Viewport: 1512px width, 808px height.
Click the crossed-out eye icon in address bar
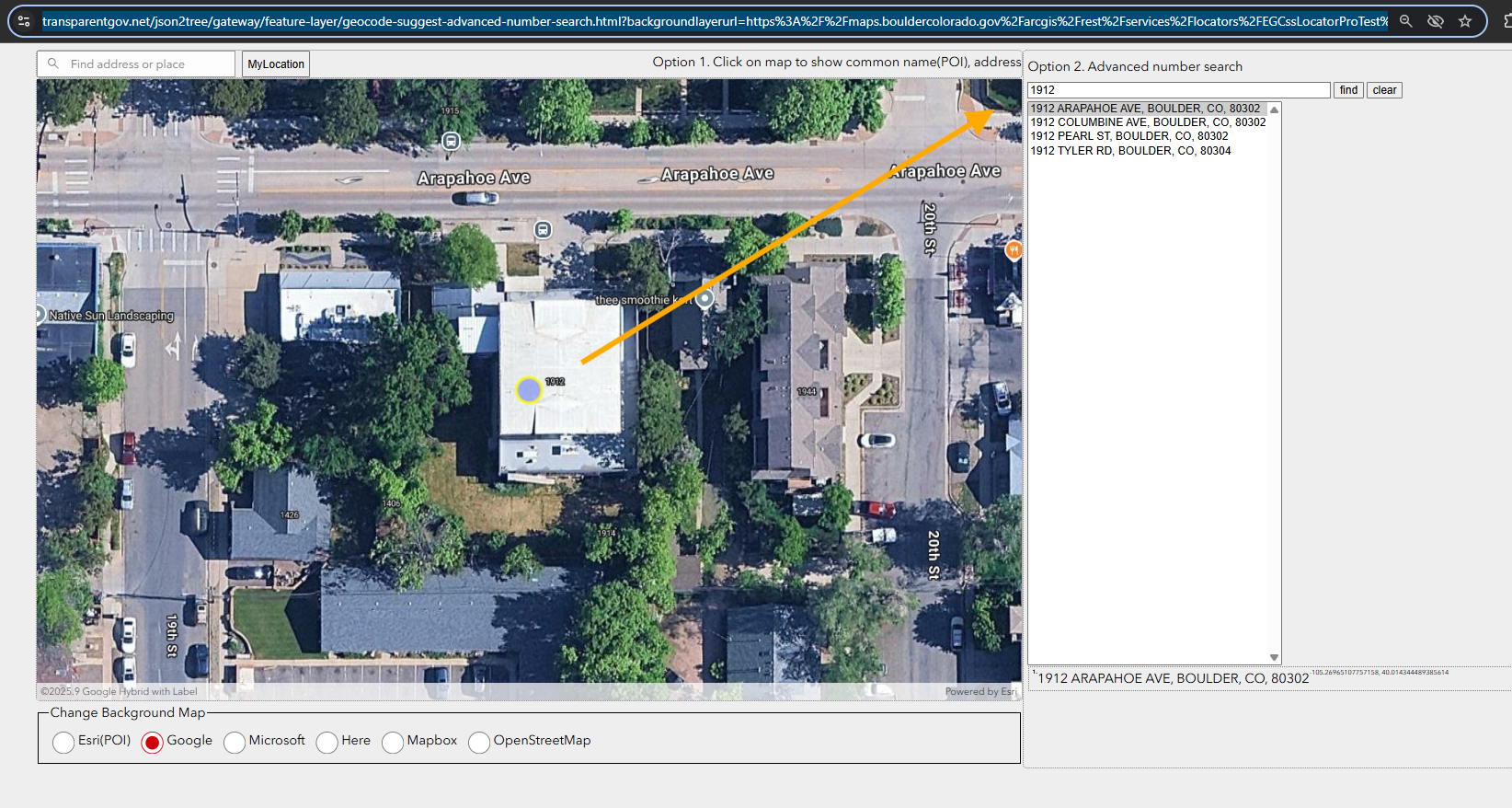pyautogui.click(x=1435, y=21)
